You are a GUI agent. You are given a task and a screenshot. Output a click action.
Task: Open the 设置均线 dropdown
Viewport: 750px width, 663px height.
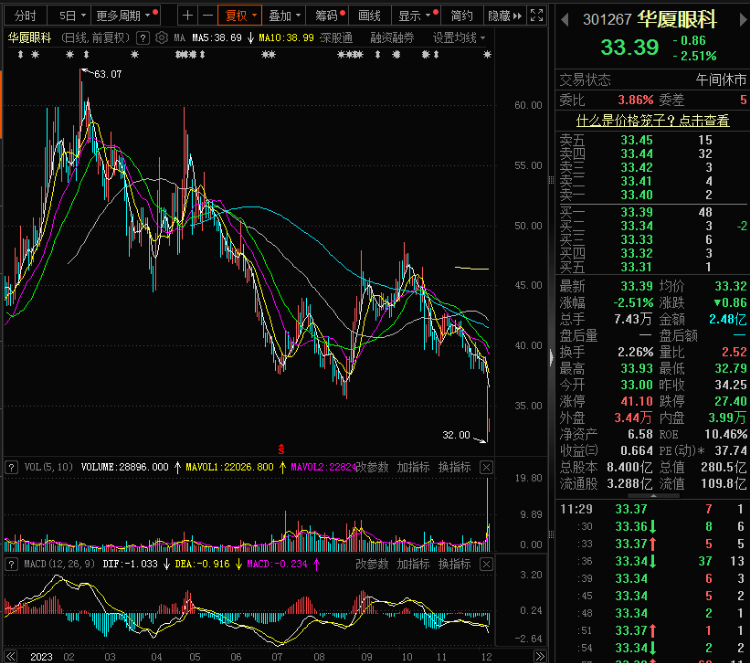click(459, 37)
